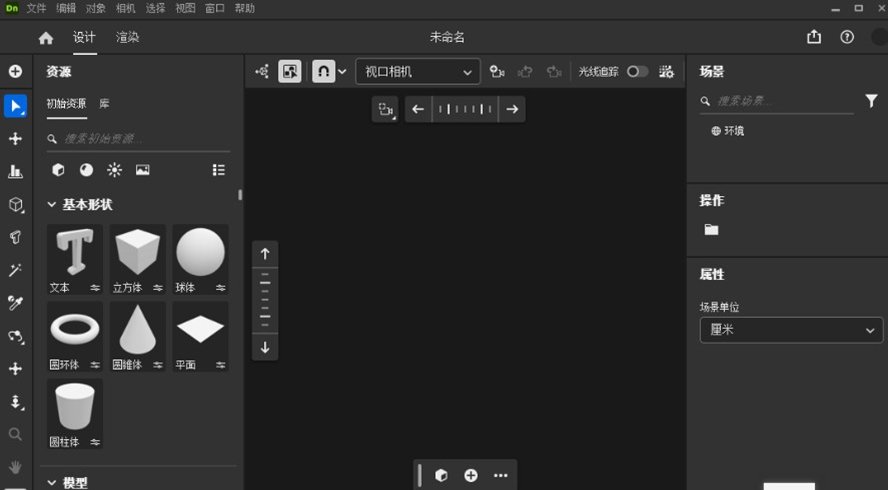
Task: Click the 搜索场景 search field
Action: coord(776,101)
